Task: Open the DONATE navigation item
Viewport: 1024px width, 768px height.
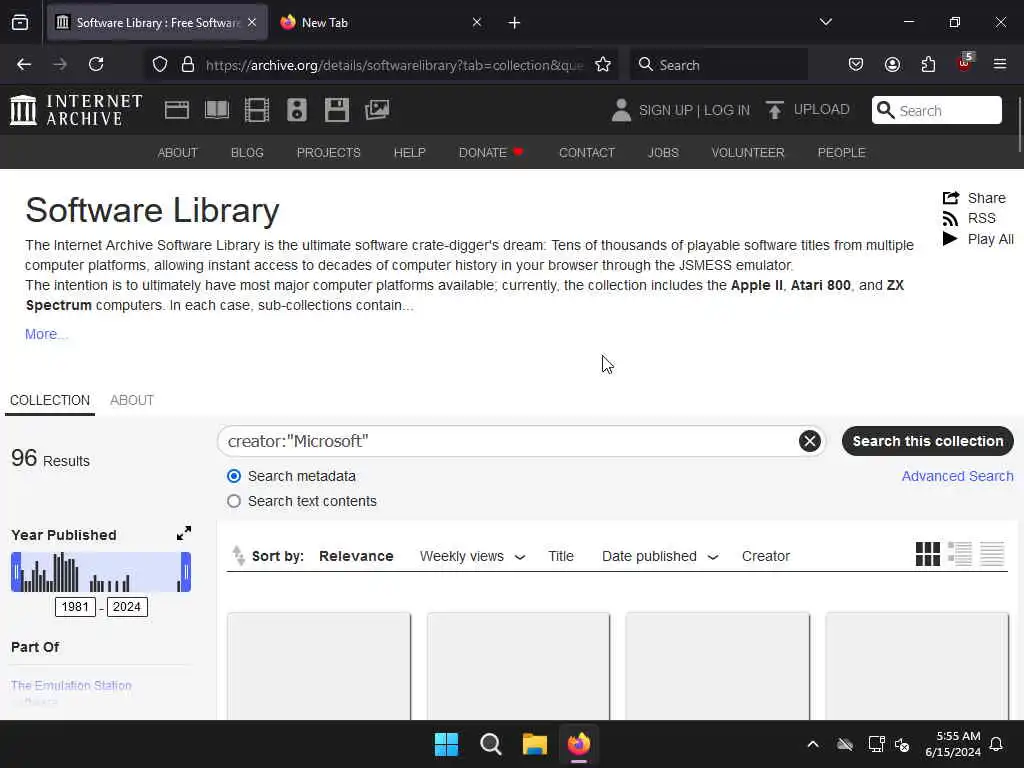Action: click(x=491, y=152)
